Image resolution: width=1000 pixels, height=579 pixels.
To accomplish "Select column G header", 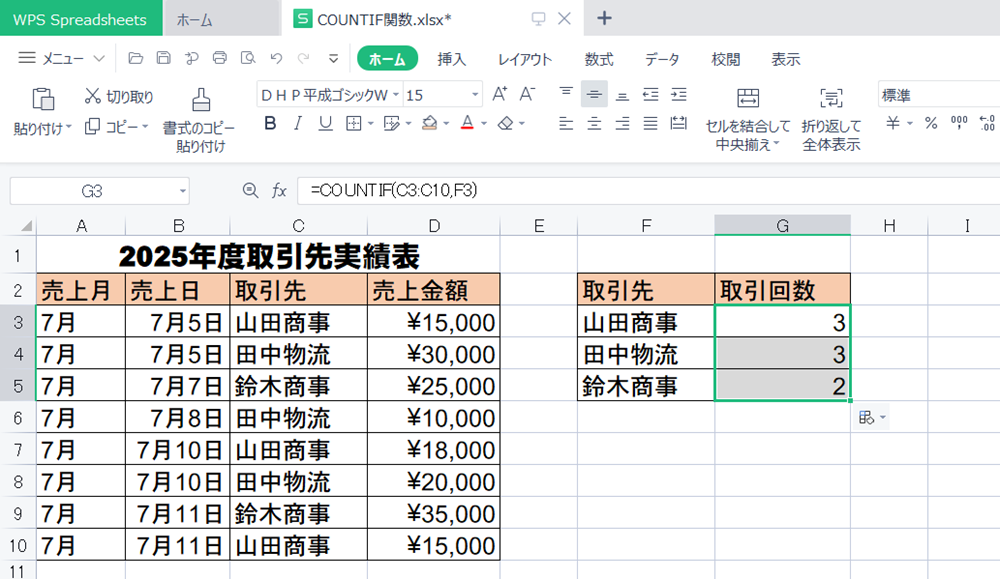I will 783,225.
